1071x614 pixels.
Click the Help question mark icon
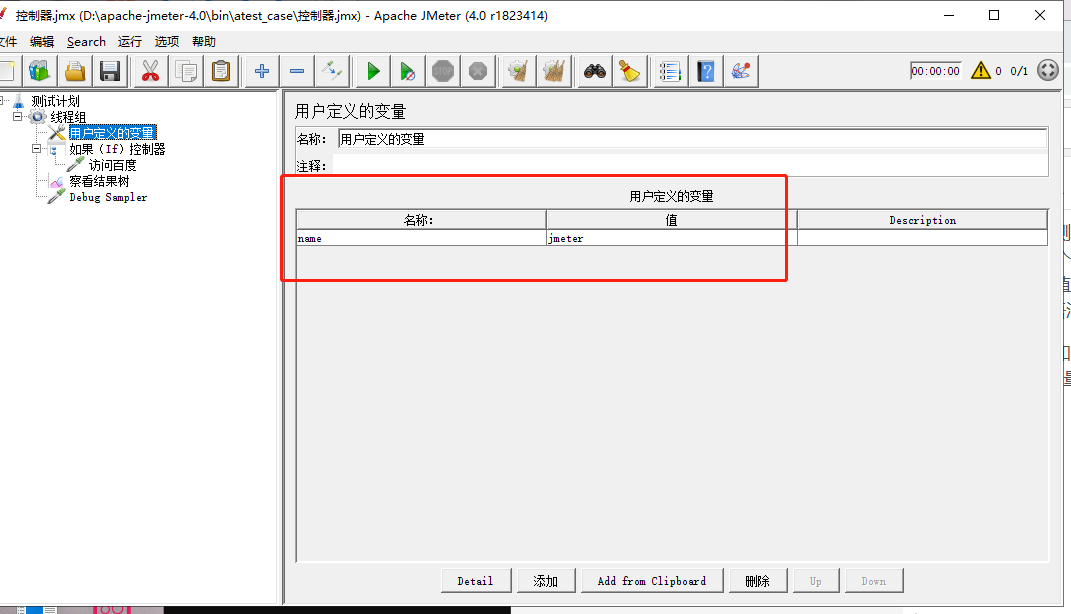704,70
